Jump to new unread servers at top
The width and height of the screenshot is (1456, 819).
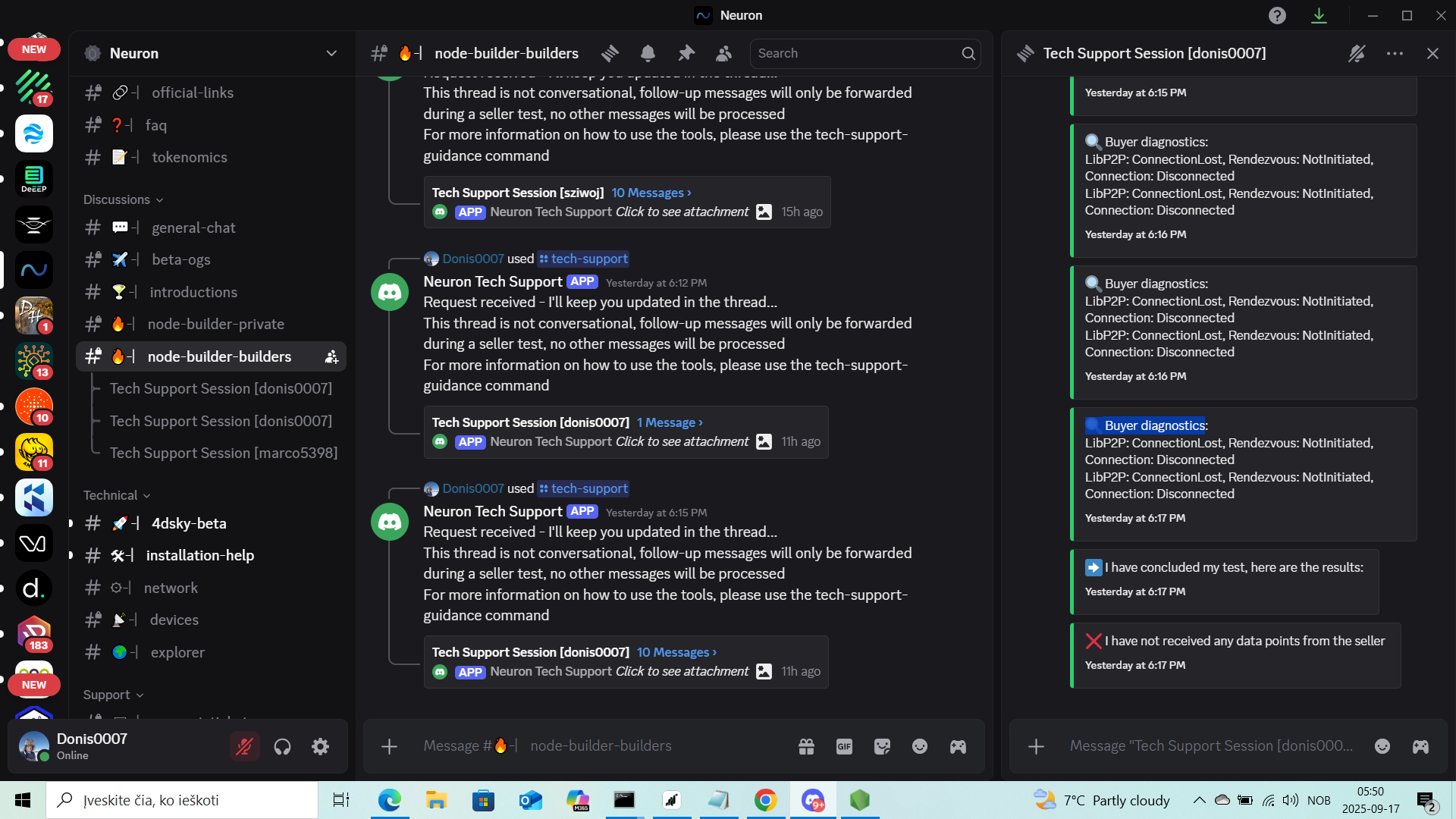(34, 49)
